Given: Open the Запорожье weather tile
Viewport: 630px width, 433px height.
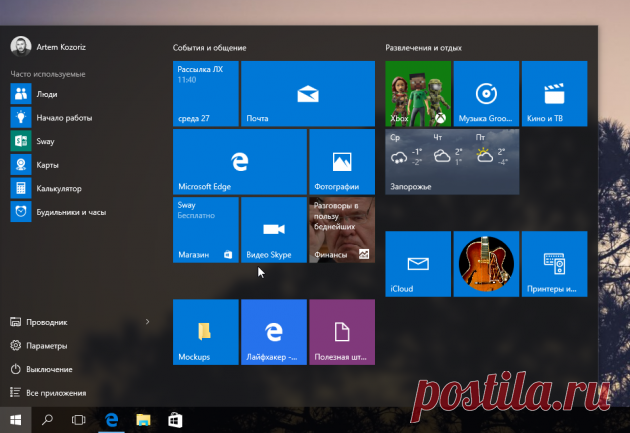Looking at the screenshot, I should [x=452, y=161].
